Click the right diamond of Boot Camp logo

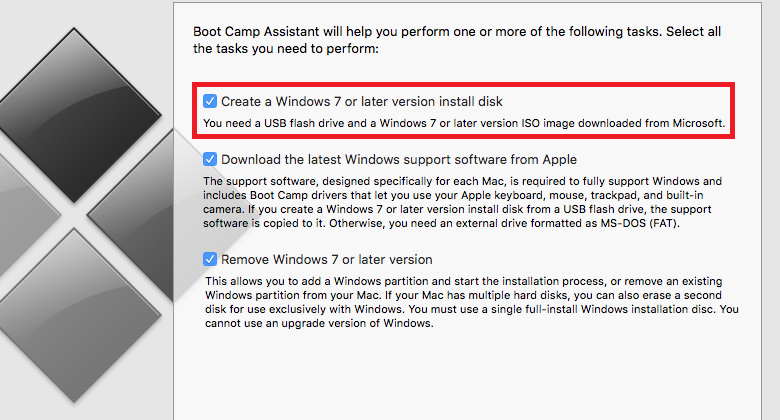pyautogui.click(x=130, y=215)
